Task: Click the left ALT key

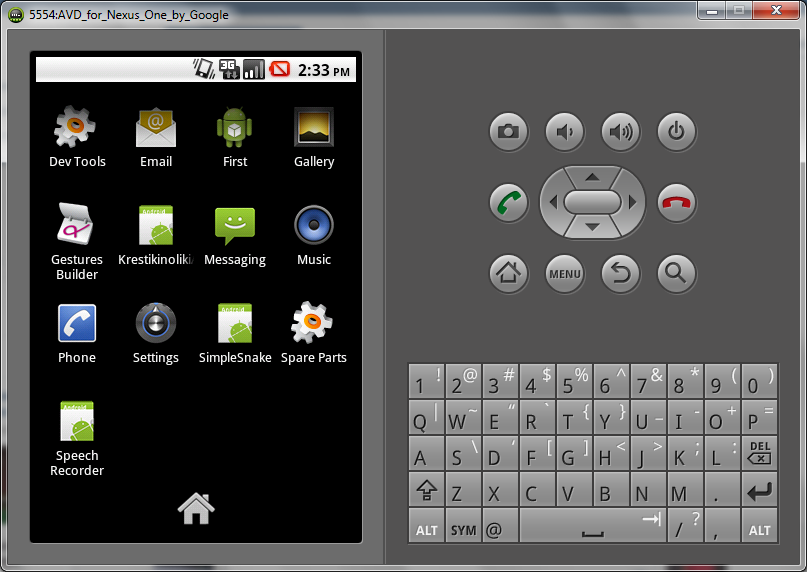Action: (x=426, y=526)
